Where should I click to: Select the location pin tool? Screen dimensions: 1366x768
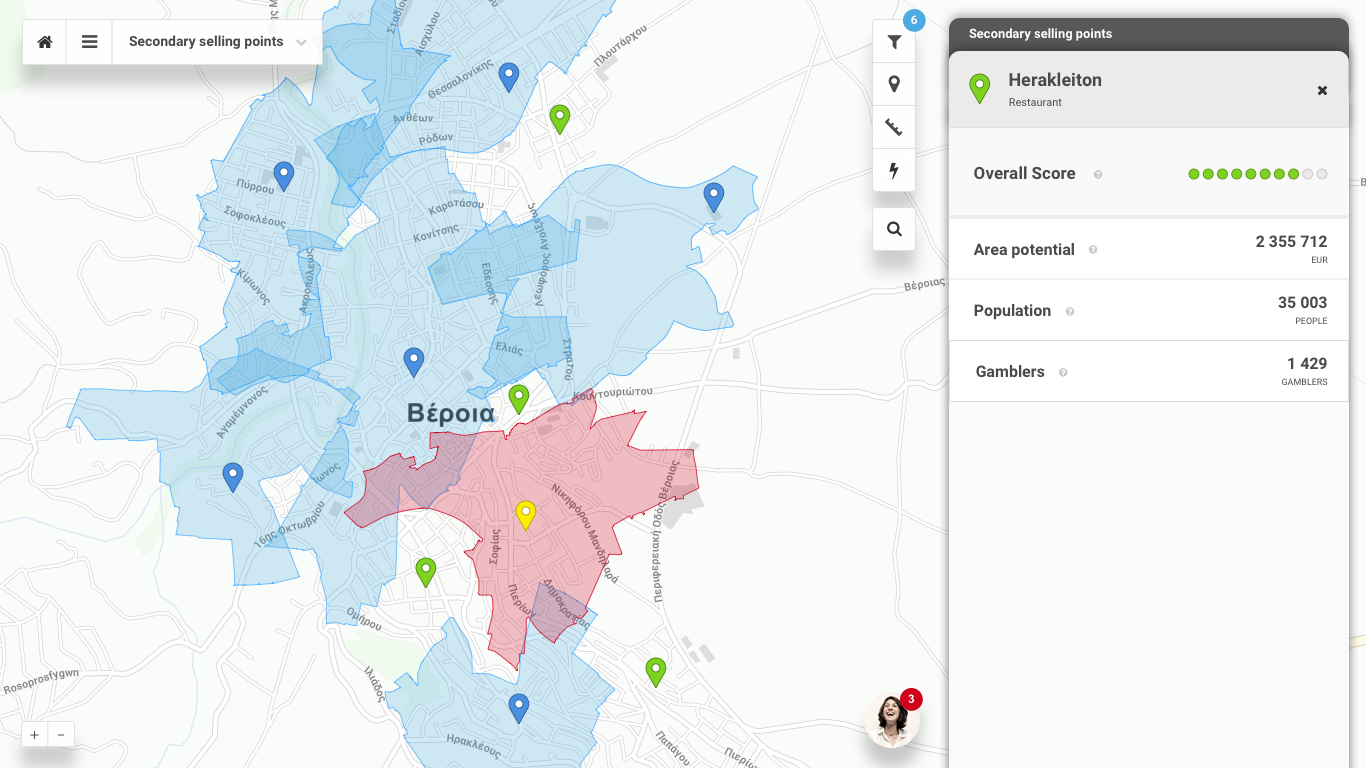[x=894, y=85]
